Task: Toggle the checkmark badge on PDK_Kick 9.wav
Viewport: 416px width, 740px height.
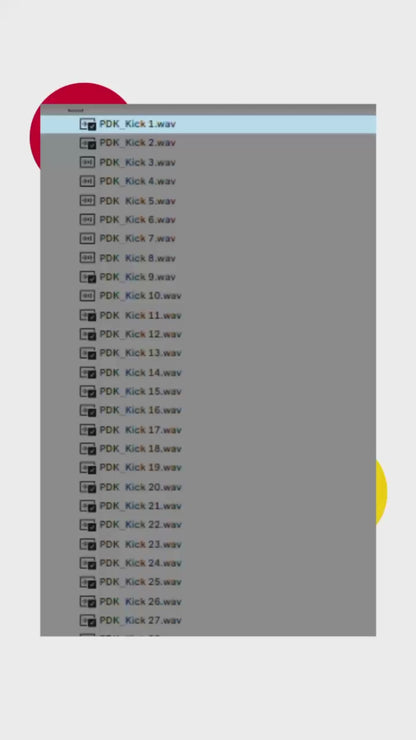Action: pyautogui.click(x=92, y=279)
